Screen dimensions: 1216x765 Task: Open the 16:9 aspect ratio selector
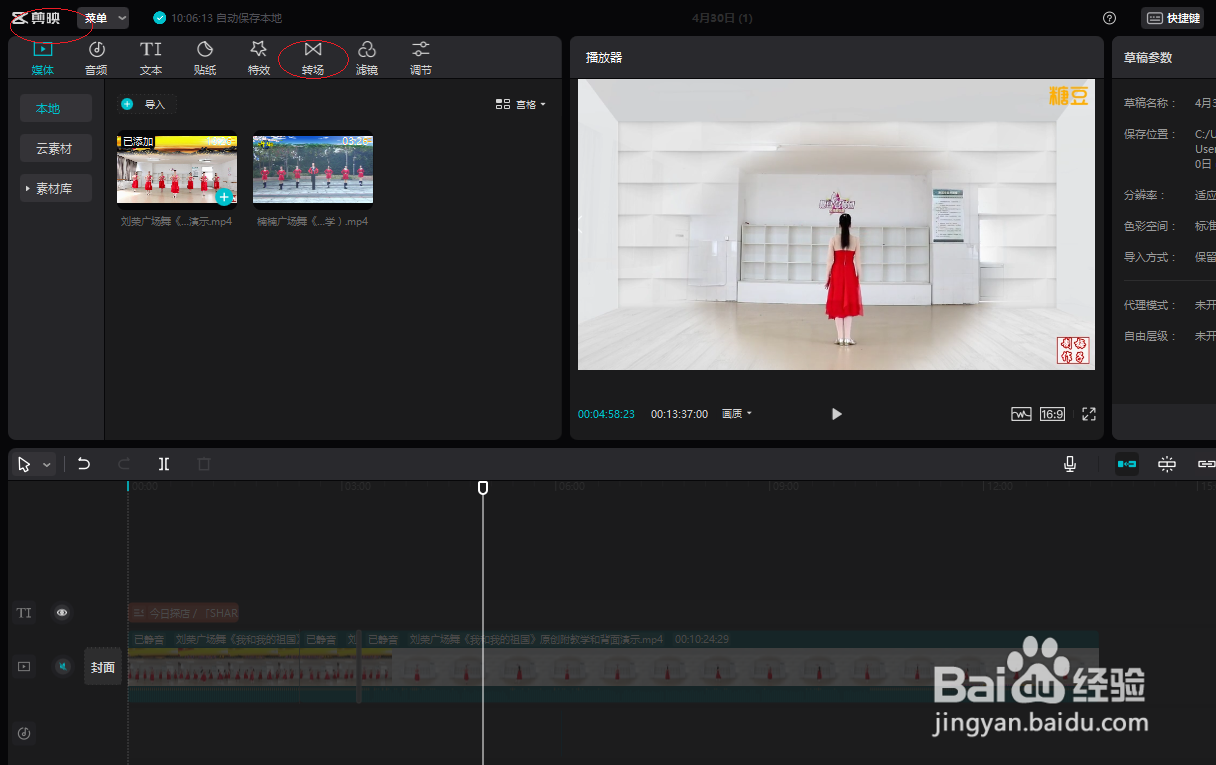pyautogui.click(x=1052, y=414)
